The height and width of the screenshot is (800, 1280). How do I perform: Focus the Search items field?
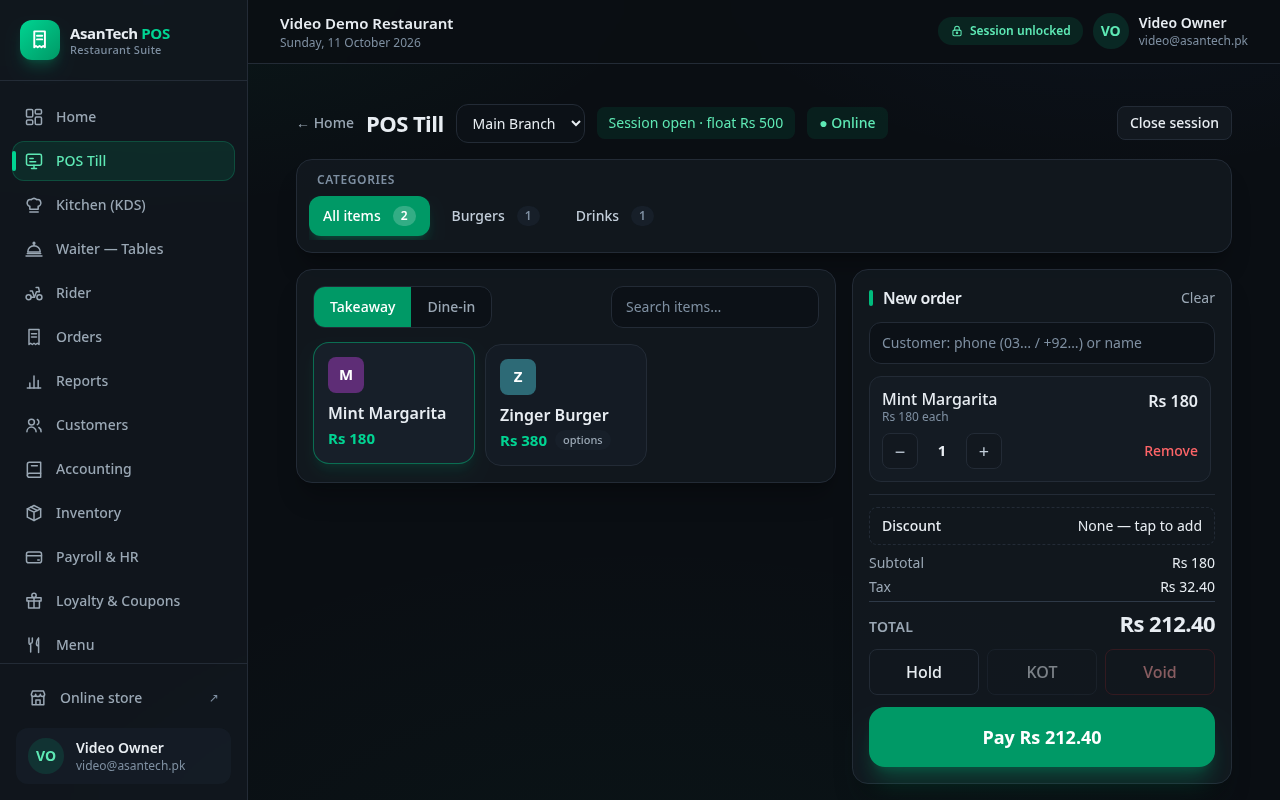[x=715, y=307]
